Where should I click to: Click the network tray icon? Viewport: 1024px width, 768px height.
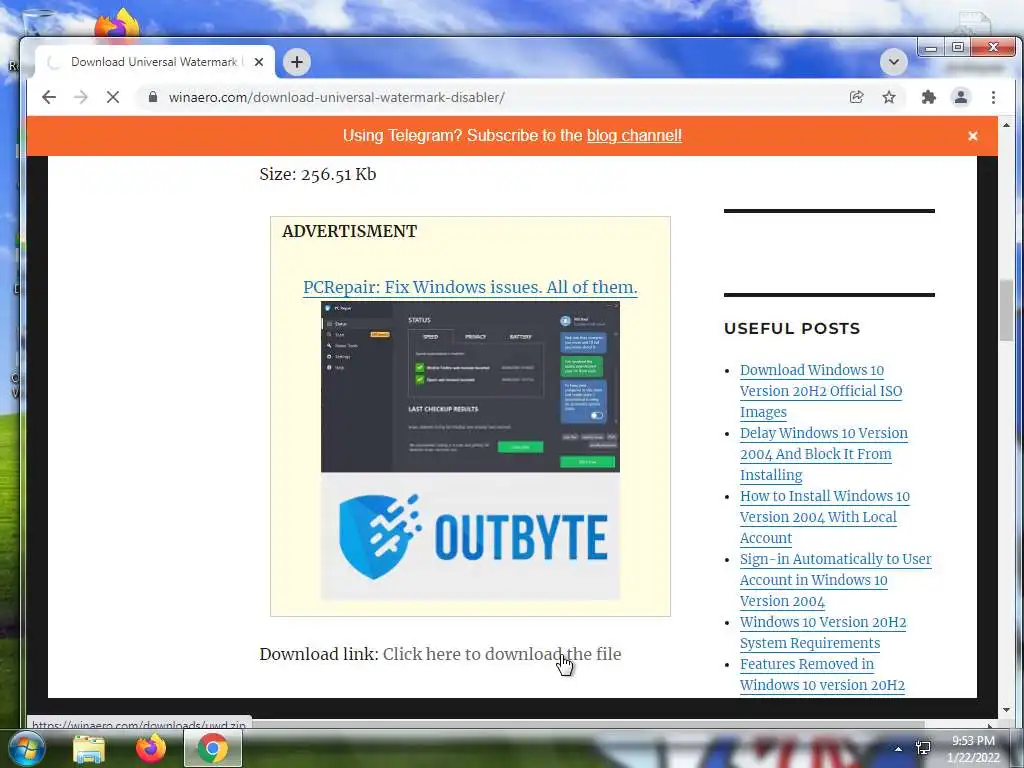(x=923, y=748)
